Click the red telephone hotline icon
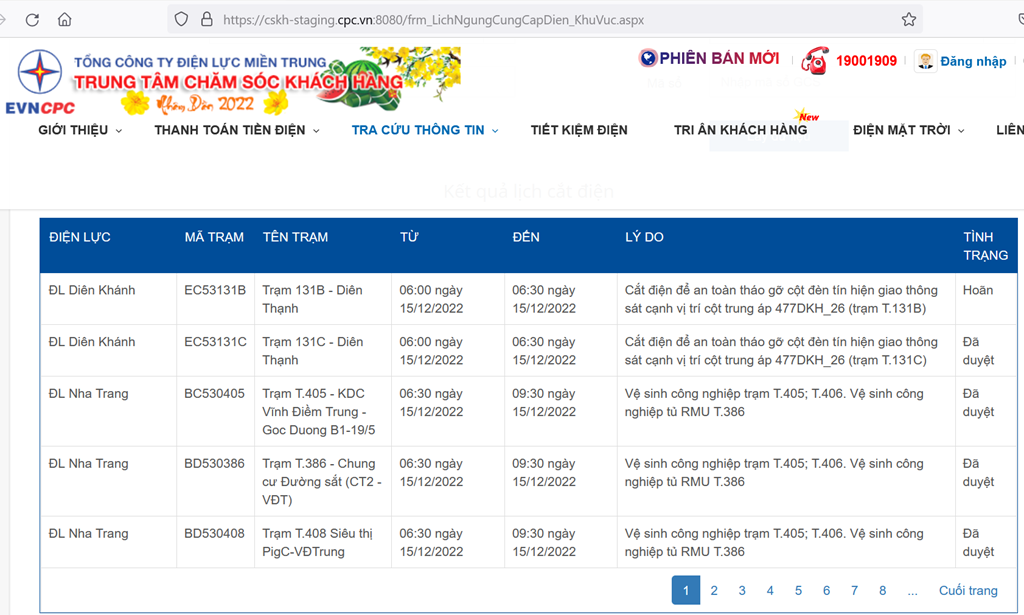Viewport: 1024px width, 615px height. pos(815,61)
